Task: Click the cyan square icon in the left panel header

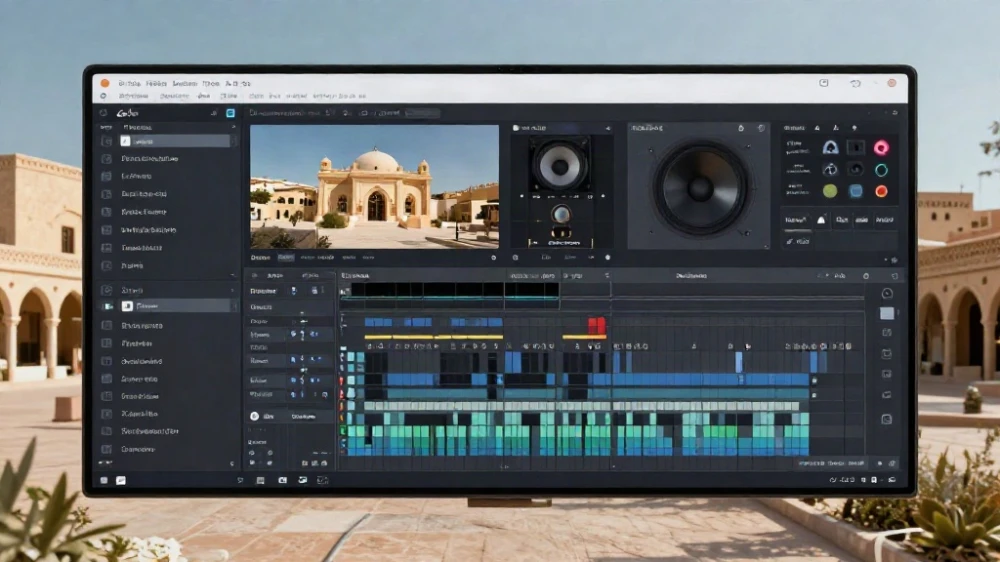Action: pos(230,113)
